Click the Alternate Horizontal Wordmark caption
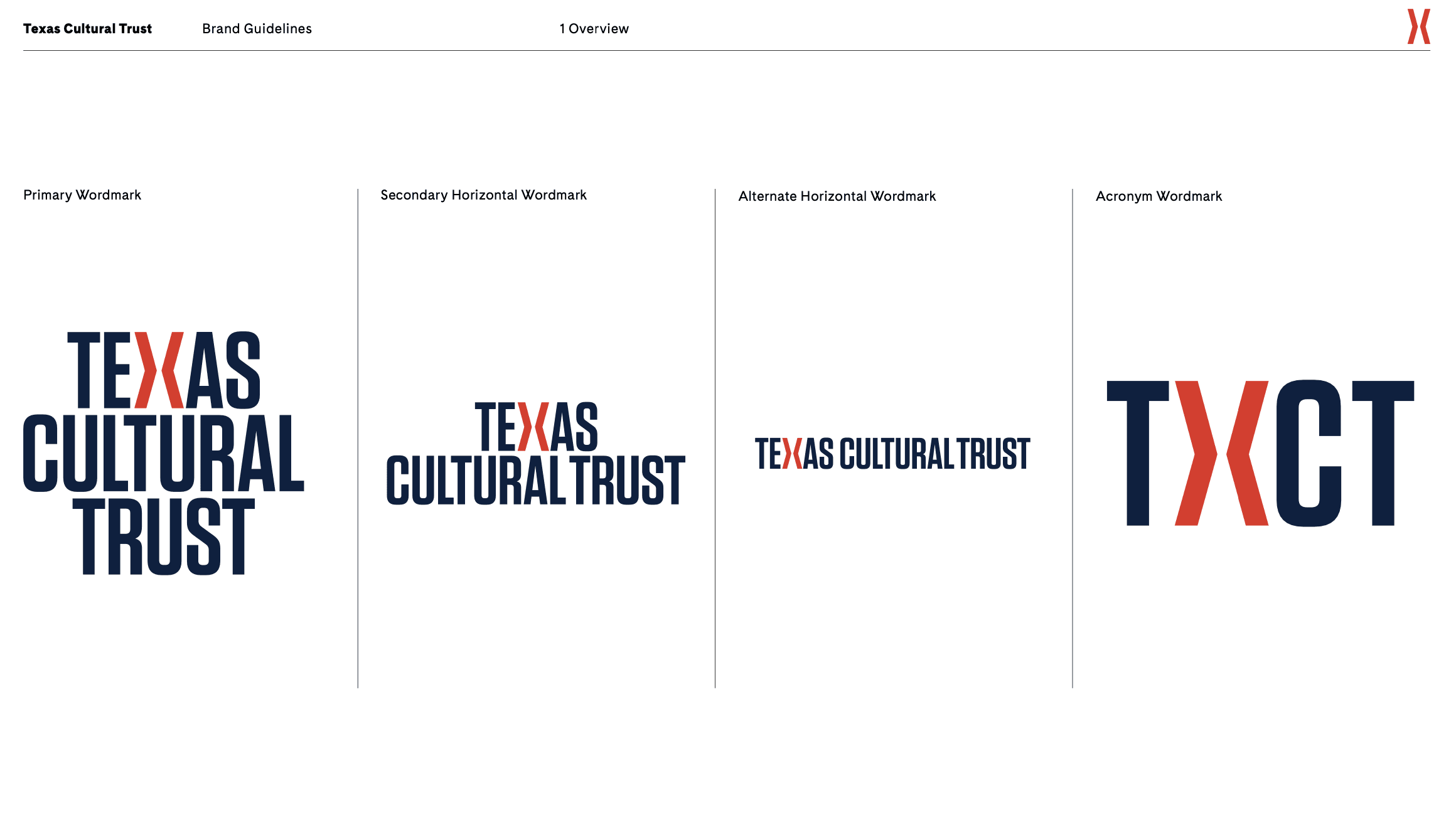 click(x=837, y=196)
